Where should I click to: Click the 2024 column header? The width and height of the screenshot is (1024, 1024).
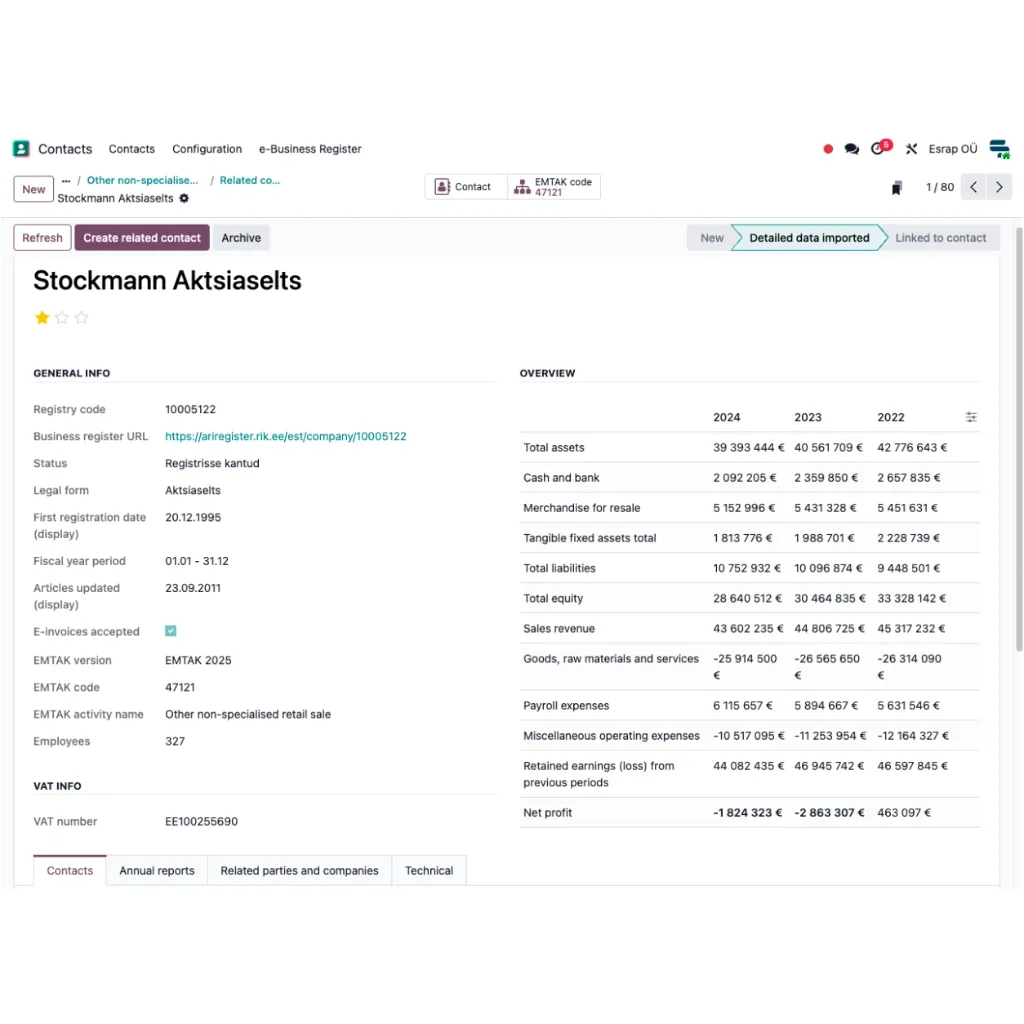[x=726, y=417]
